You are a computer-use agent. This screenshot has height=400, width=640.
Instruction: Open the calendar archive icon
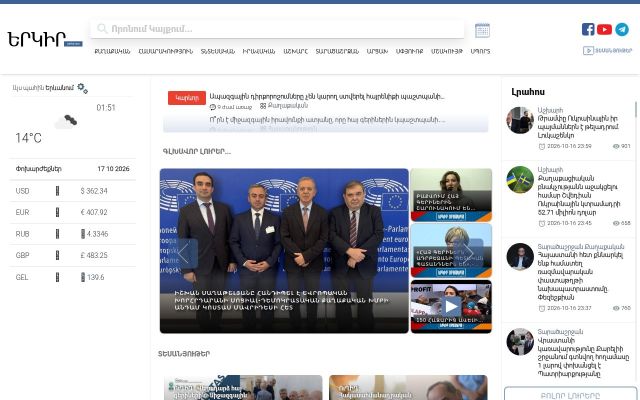(482, 30)
